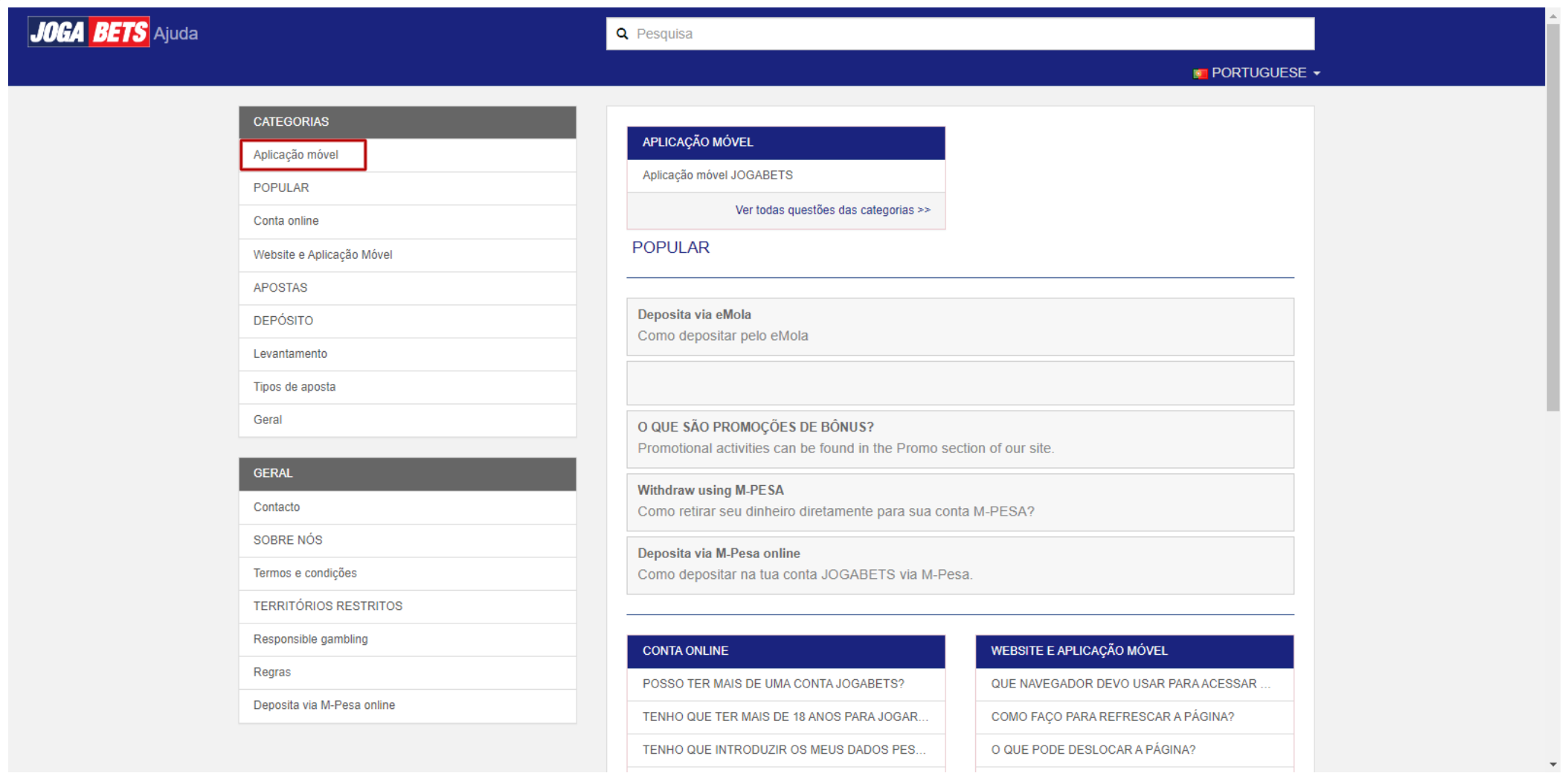Click the search magnifier icon
The image size is (1568, 779).
pyautogui.click(x=623, y=33)
